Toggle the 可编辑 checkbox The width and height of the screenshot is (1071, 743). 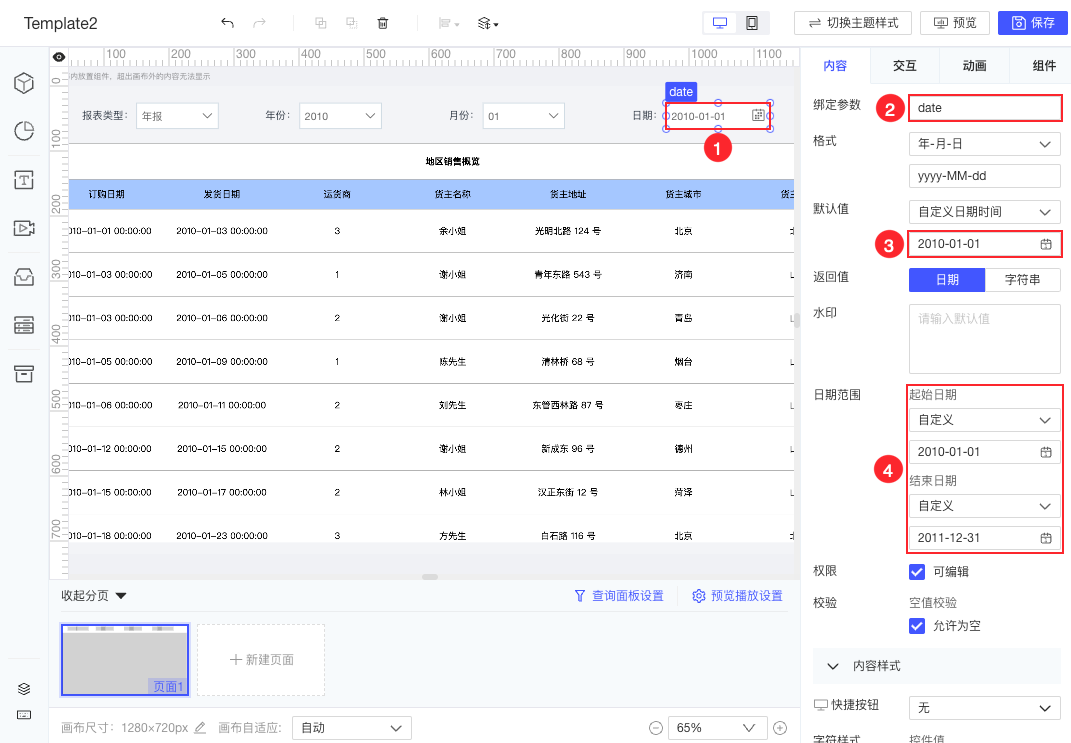point(917,572)
